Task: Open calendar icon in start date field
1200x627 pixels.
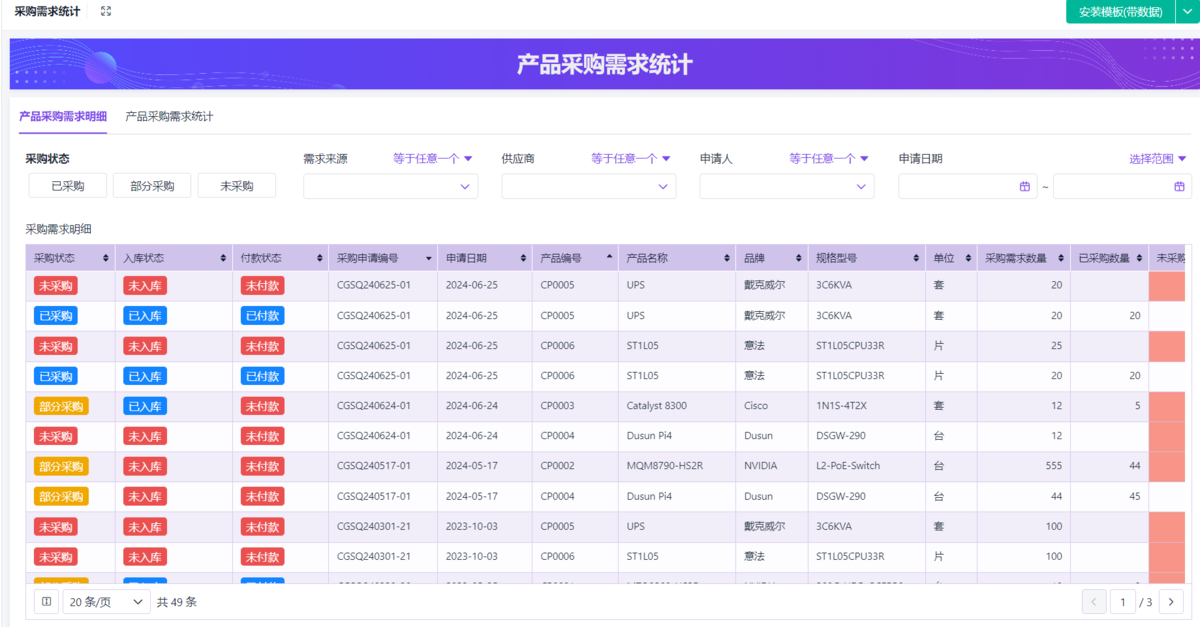Action: click(x=1025, y=187)
